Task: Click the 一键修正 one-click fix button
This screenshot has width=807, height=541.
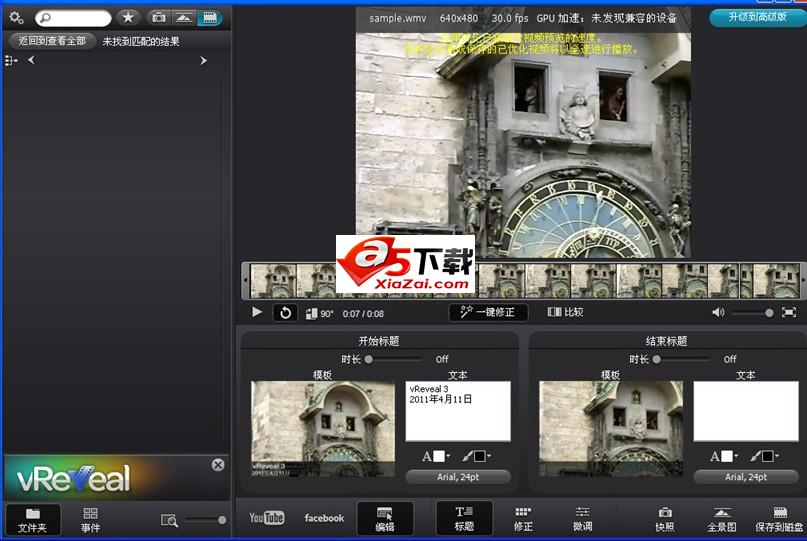Action: pos(487,312)
